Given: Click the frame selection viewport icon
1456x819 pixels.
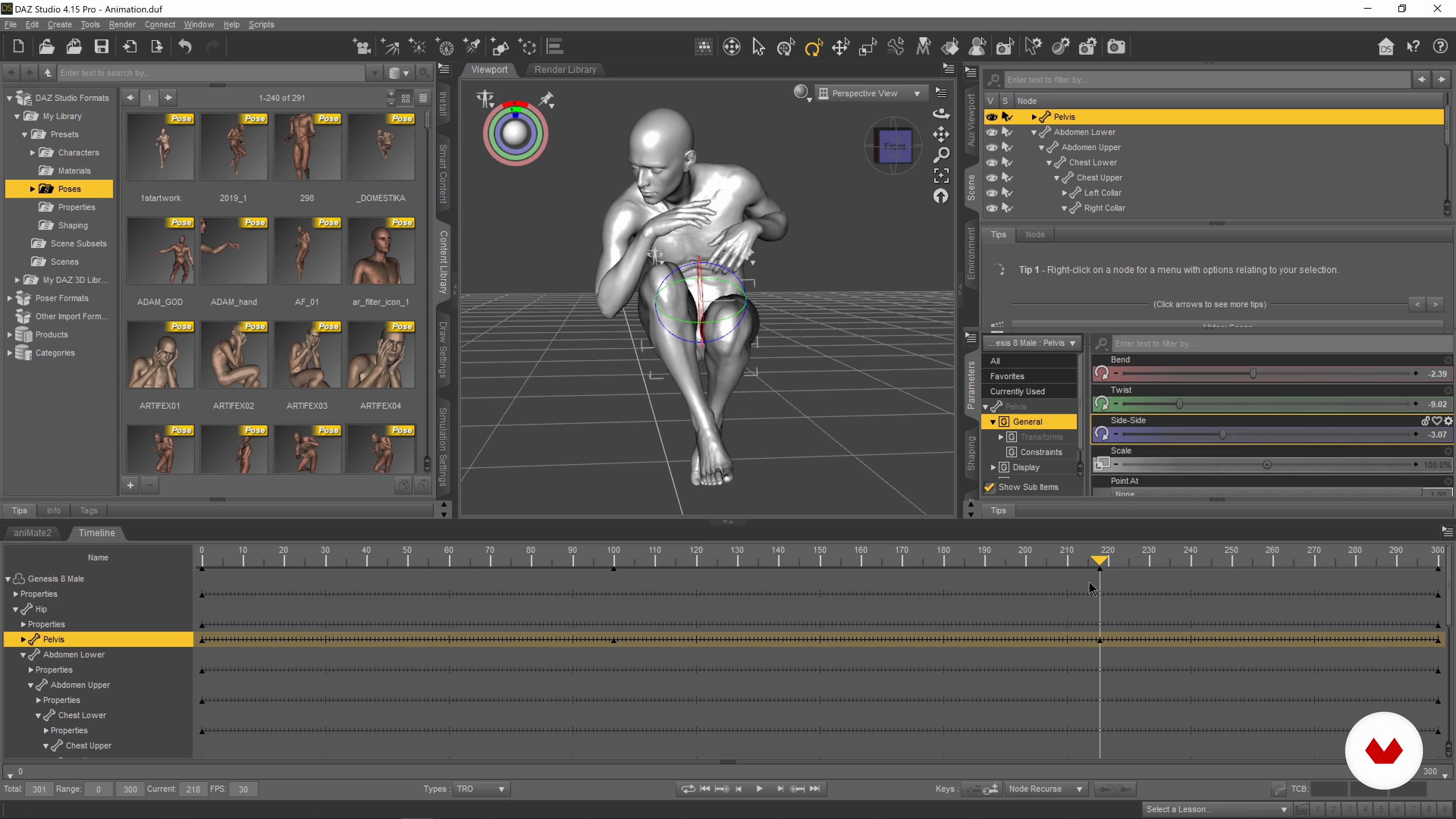Looking at the screenshot, I should [x=940, y=175].
